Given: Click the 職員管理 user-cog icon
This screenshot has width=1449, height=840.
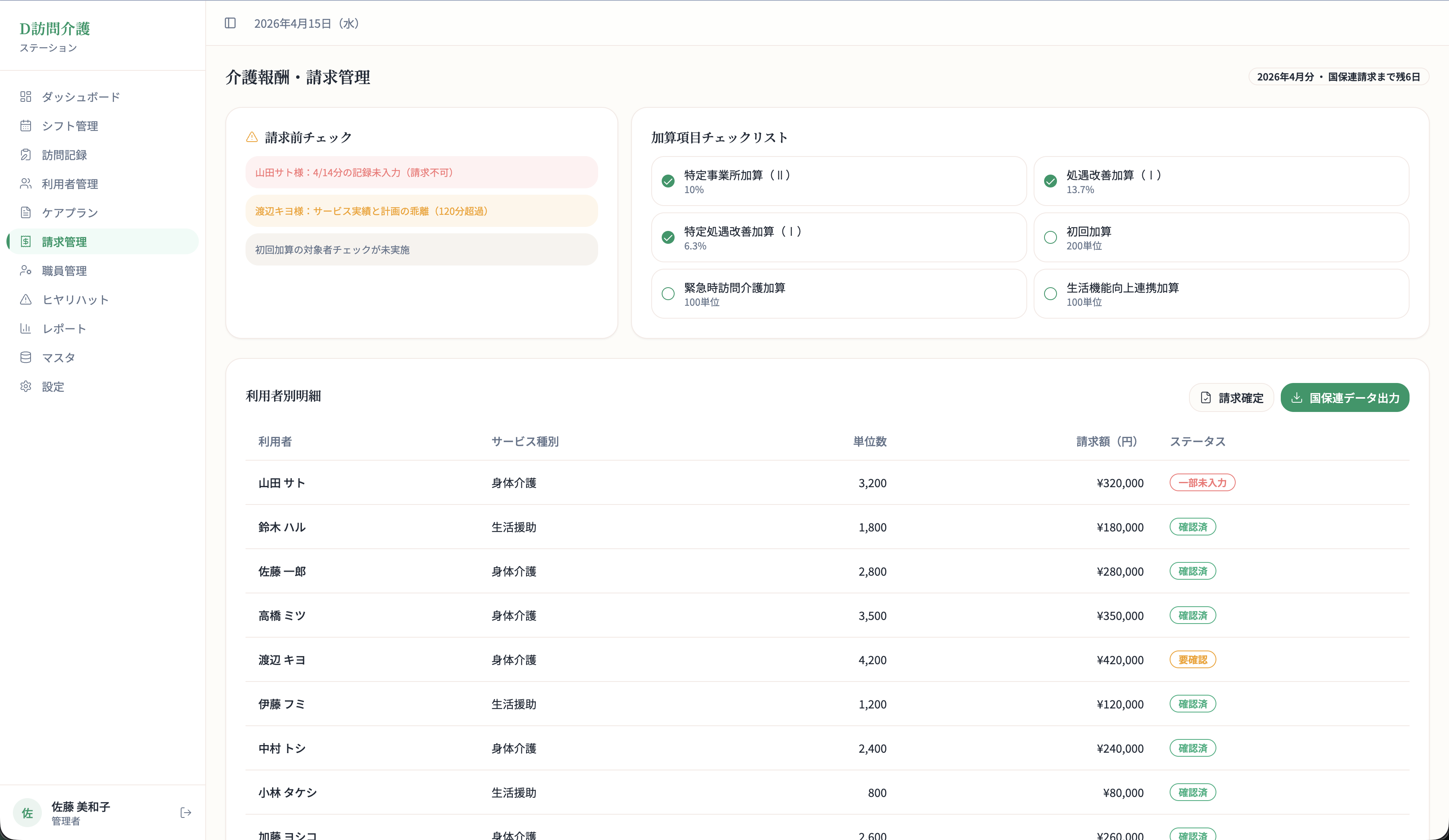Looking at the screenshot, I should pyautogui.click(x=26, y=270).
